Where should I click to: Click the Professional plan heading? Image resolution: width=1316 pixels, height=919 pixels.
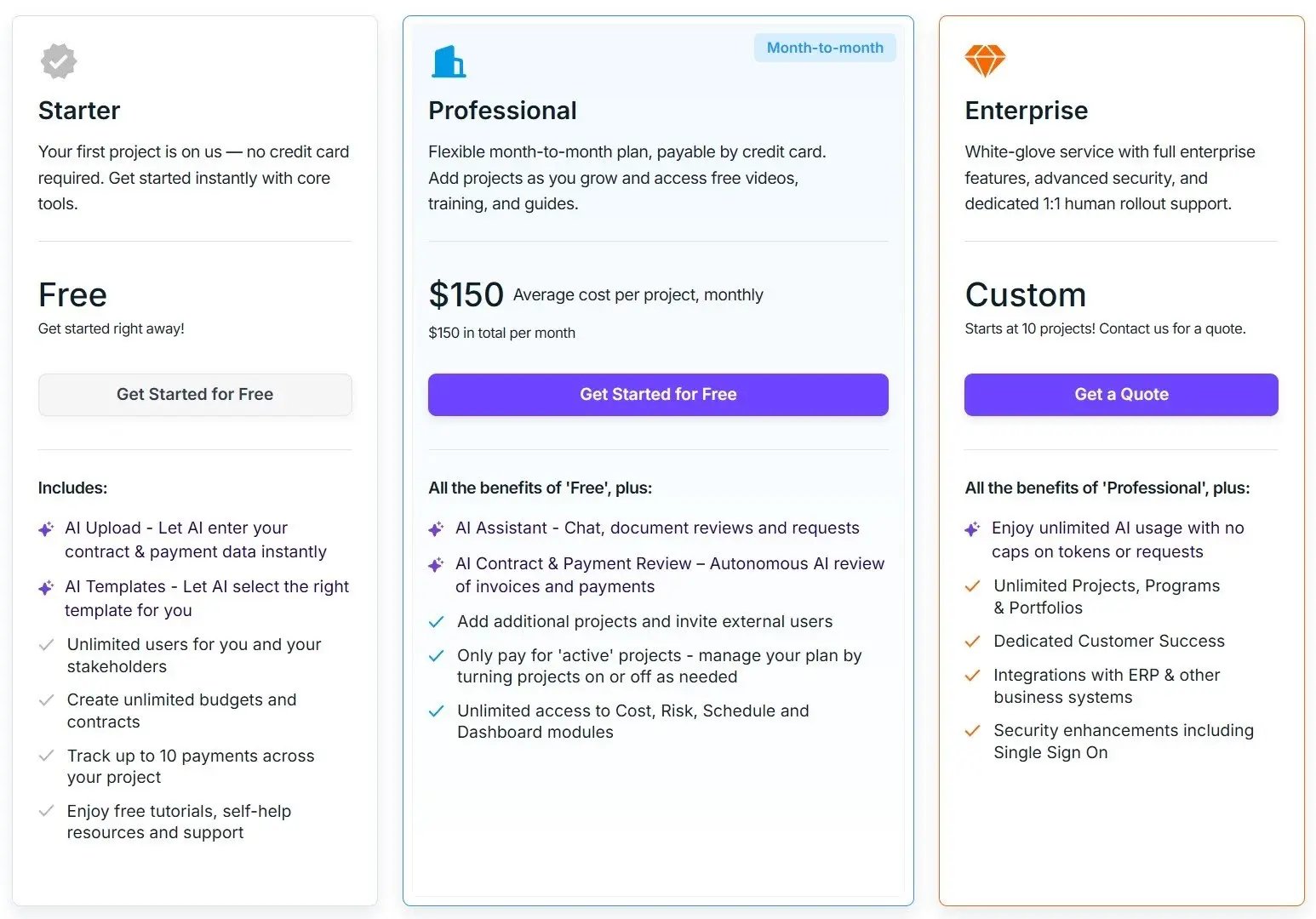pyautogui.click(x=502, y=111)
